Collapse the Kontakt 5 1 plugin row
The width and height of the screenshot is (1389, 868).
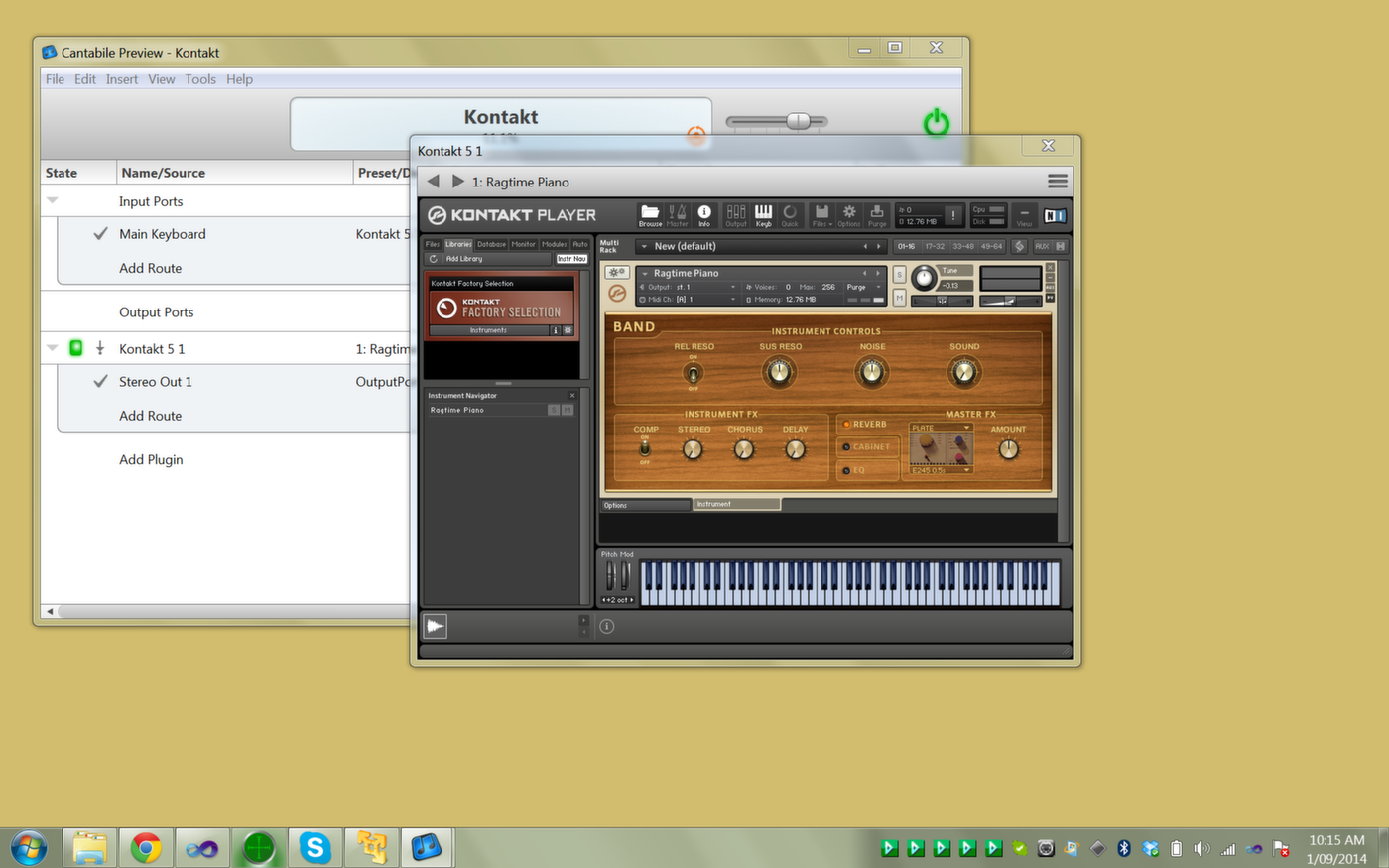53,348
